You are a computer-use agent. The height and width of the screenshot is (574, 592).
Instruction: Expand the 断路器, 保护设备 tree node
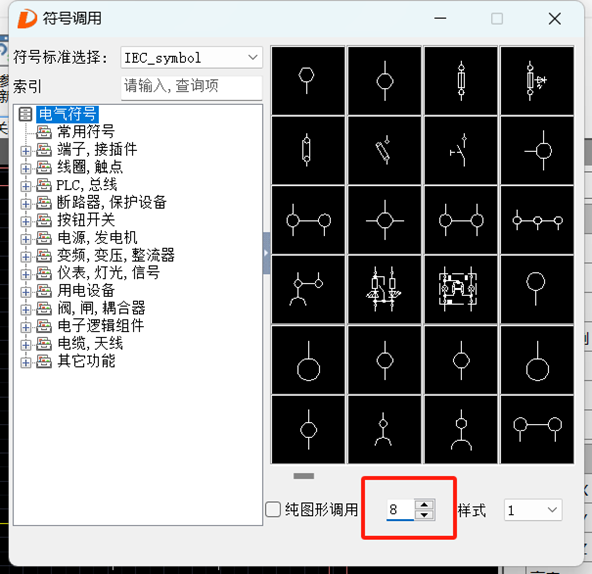[x=26, y=204]
